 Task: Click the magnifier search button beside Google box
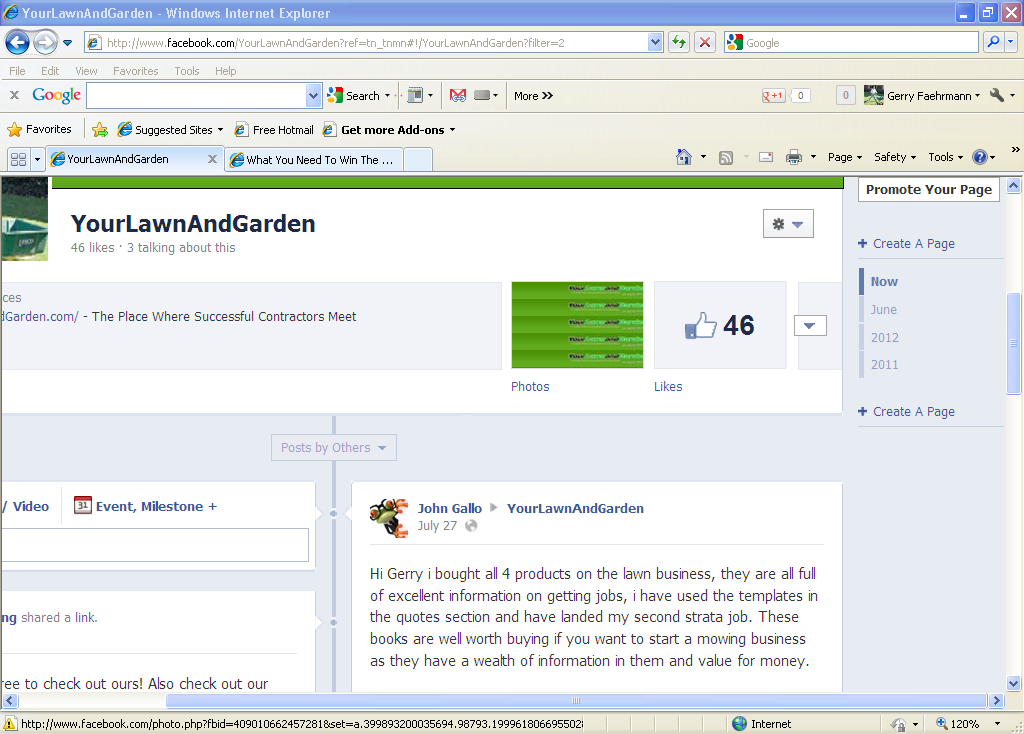pyautogui.click(x=993, y=42)
